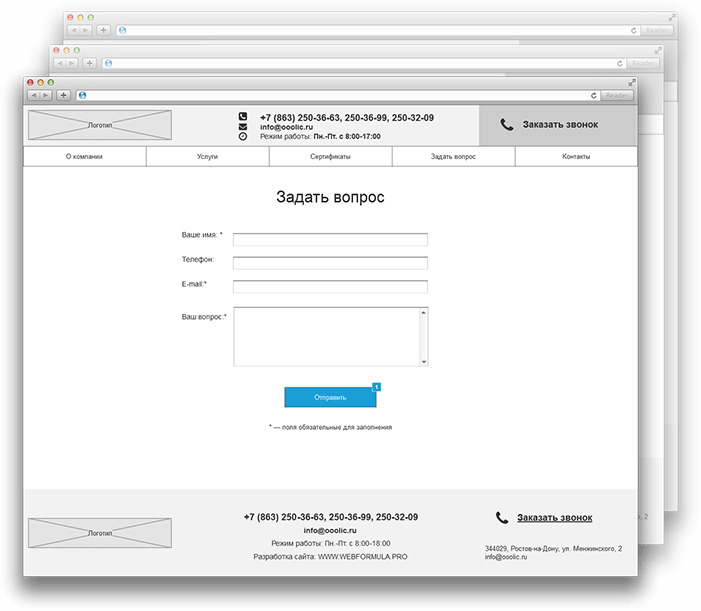Focus the E-mail input field
Screen dimensions: 701x611
pyautogui.click(x=330, y=287)
